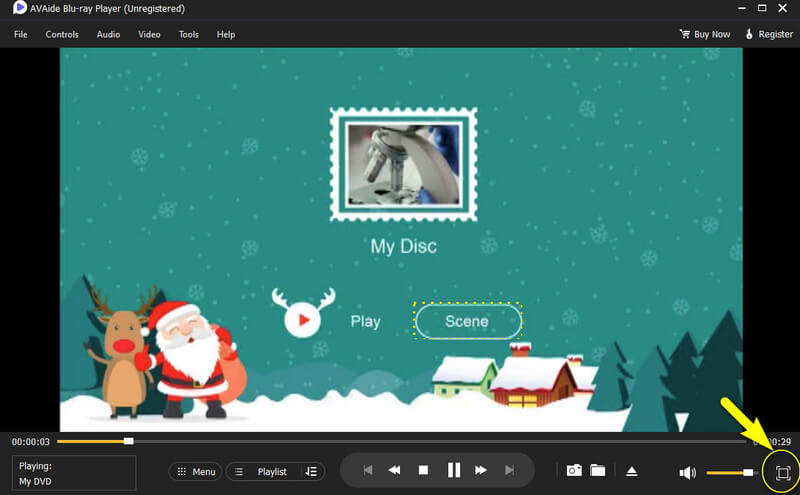Mute the volume speaker icon
This screenshot has width=800, height=495.
click(688, 473)
